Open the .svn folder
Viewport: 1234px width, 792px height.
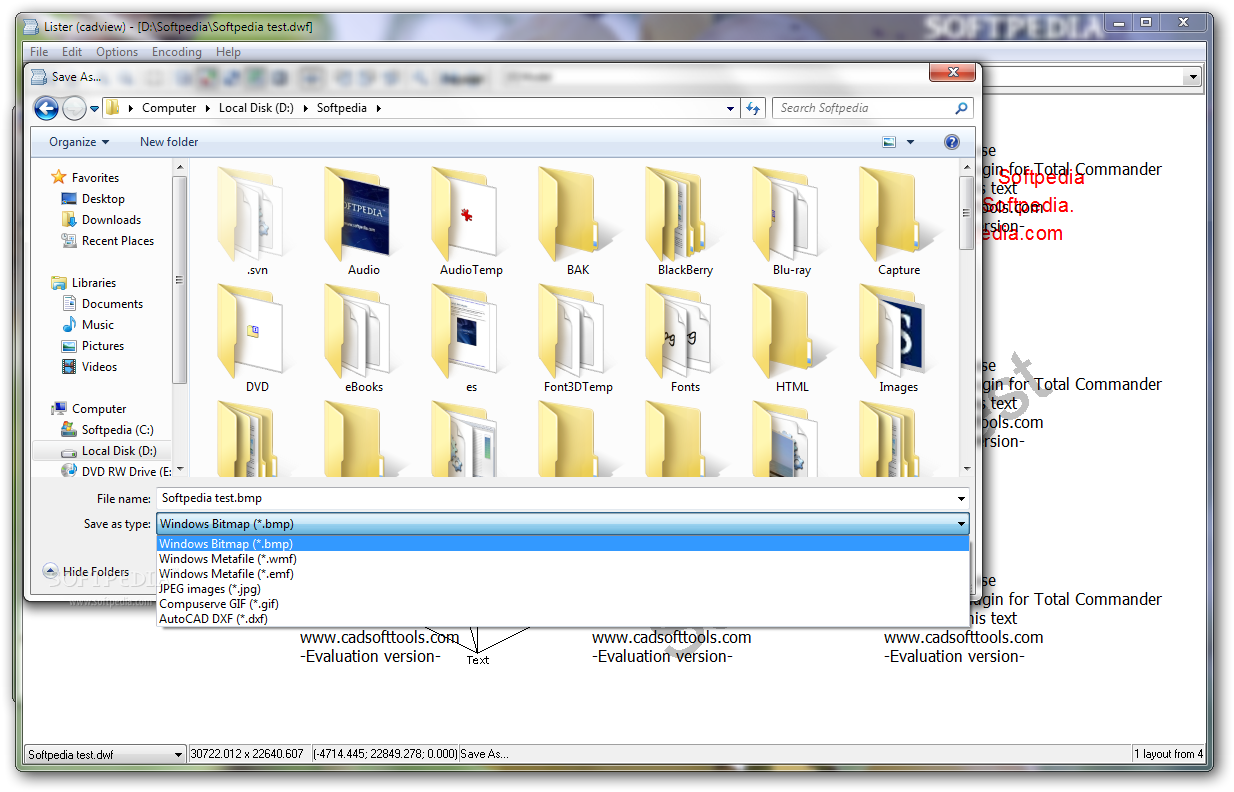pyautogui.click(x=257, y=222)
